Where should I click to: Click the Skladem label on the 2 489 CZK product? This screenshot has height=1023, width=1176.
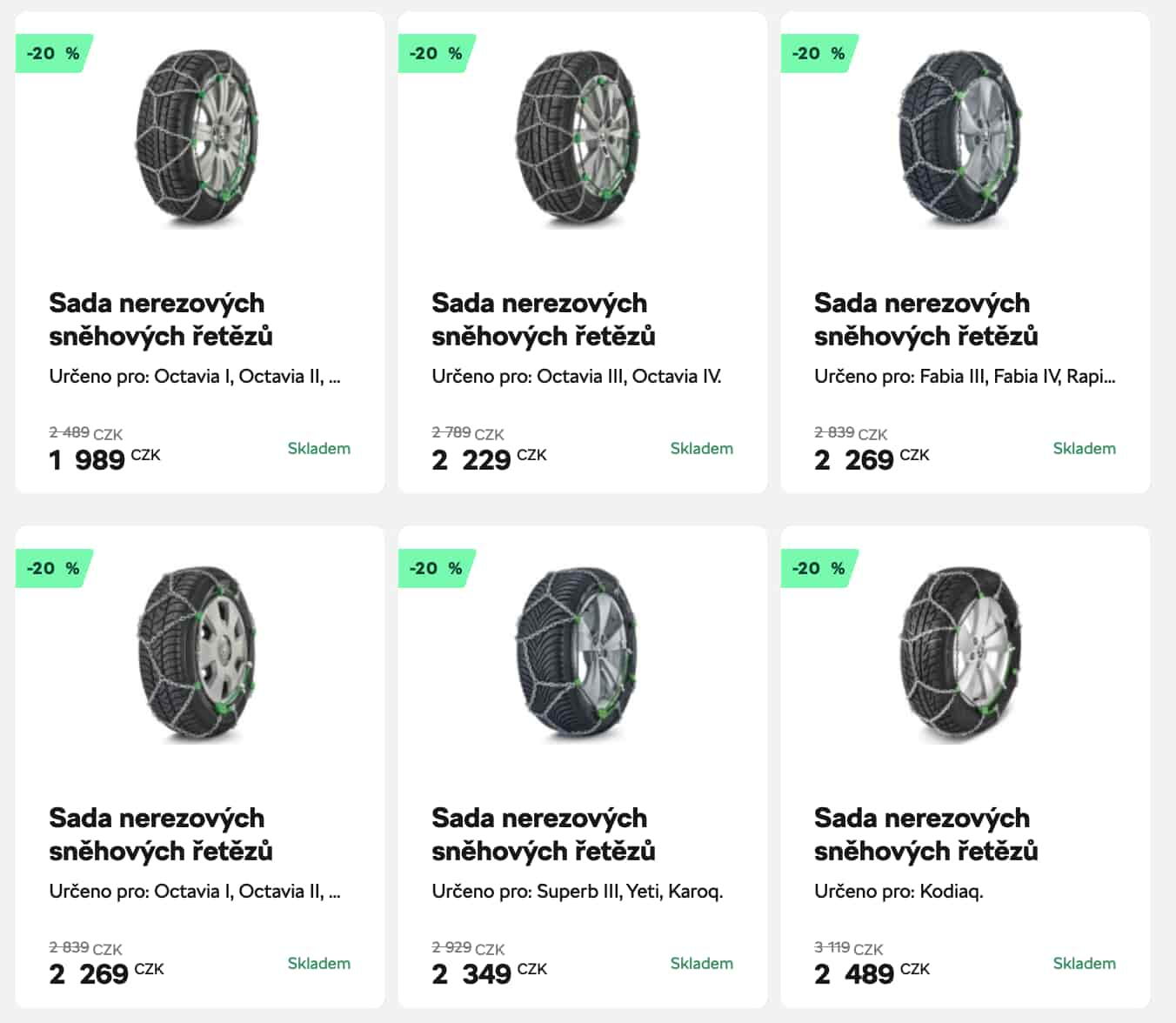coord(1085,964)
